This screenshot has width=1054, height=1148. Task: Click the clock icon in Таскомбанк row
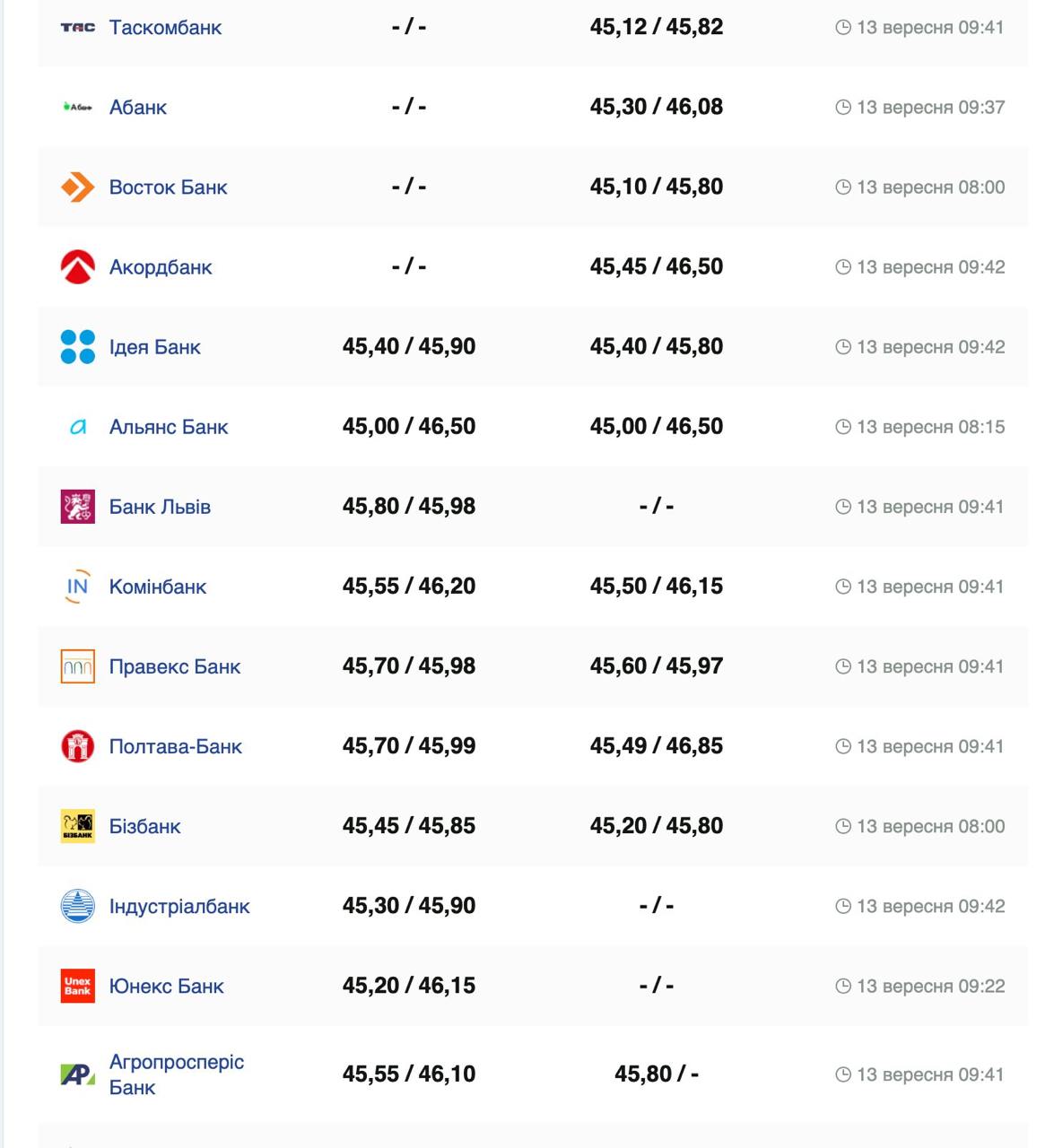pos(842,28)
